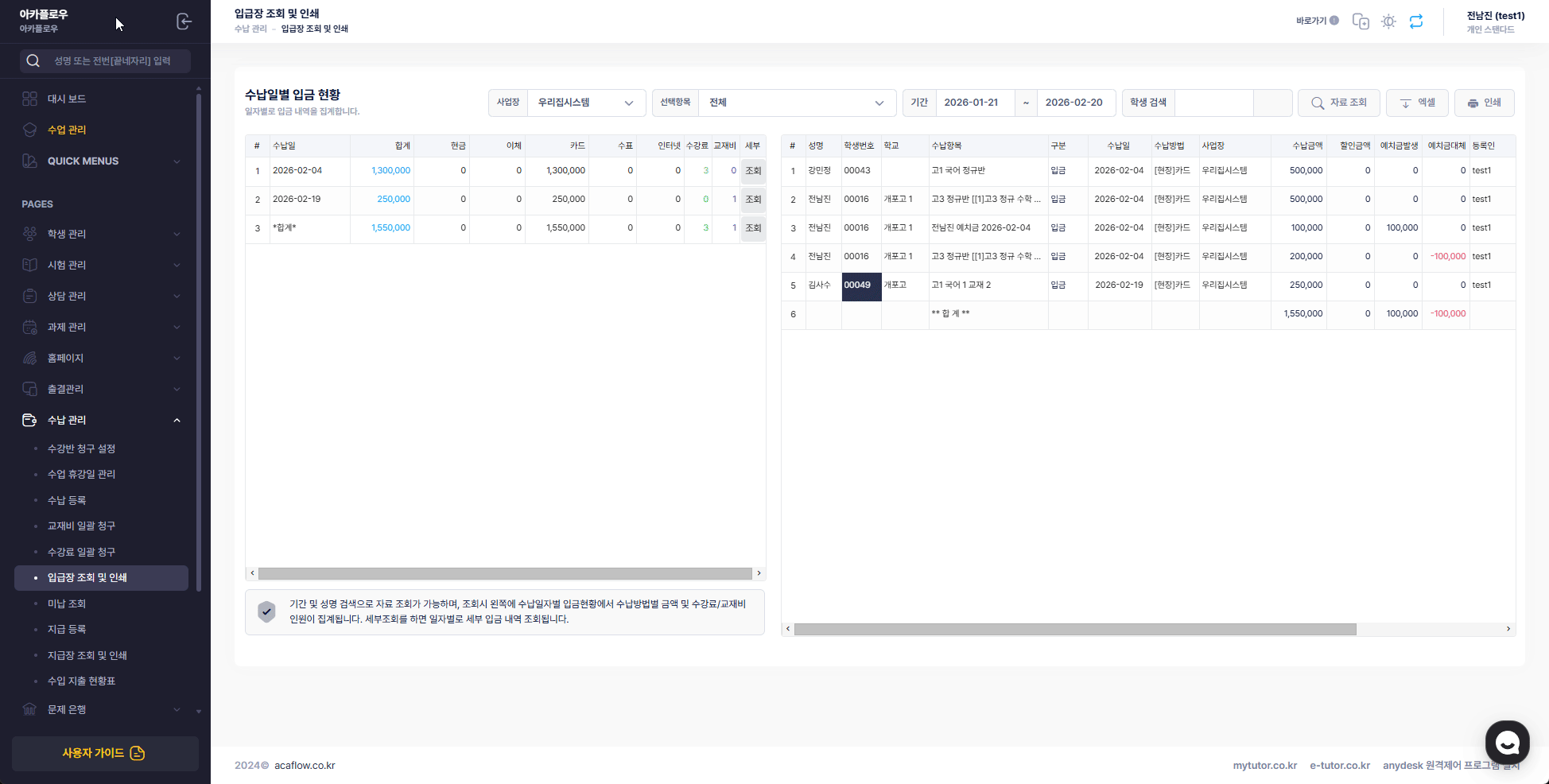Click the right table horizontal scrollbar

1074,629
